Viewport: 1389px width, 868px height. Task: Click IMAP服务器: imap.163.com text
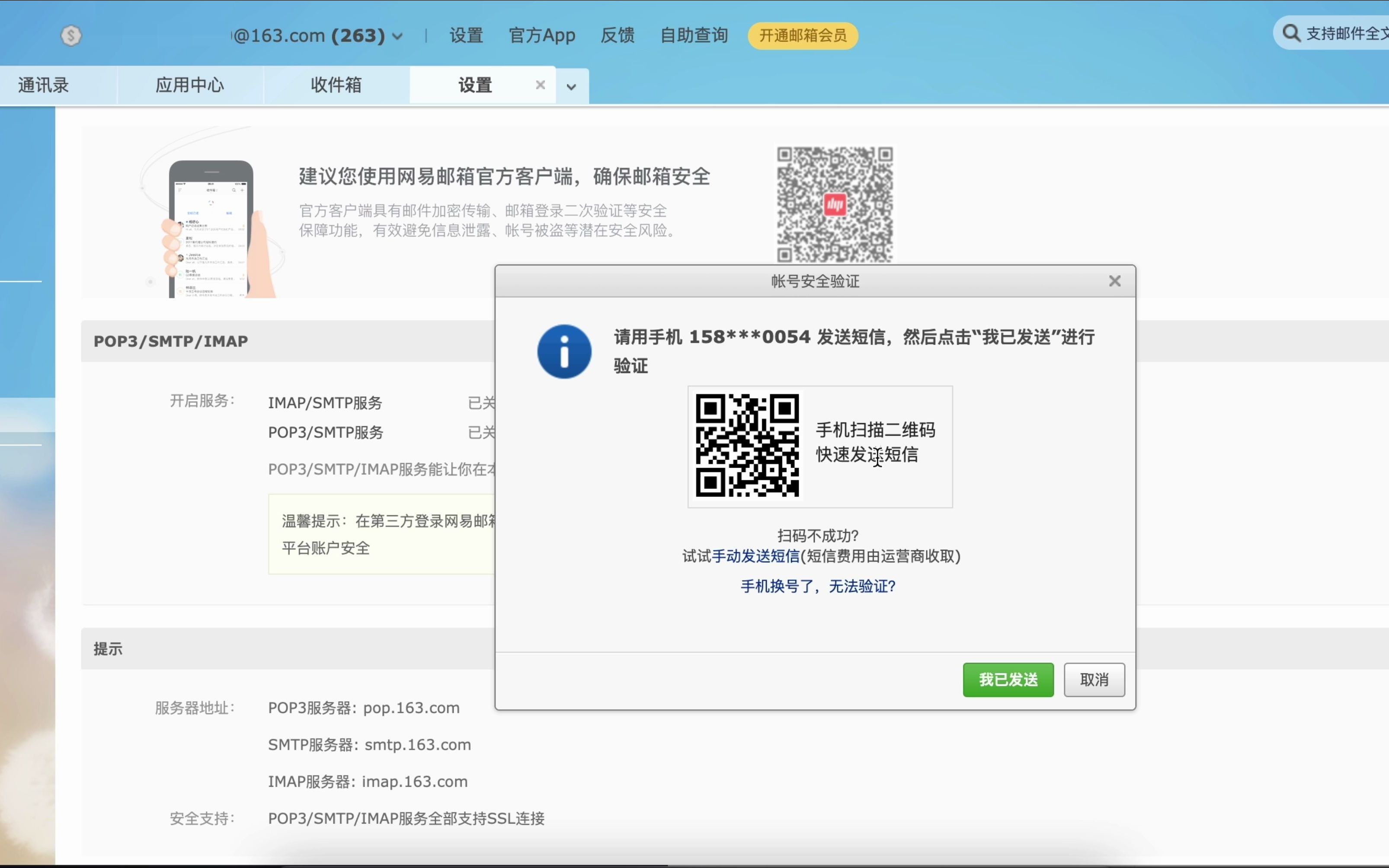point(368,781)
